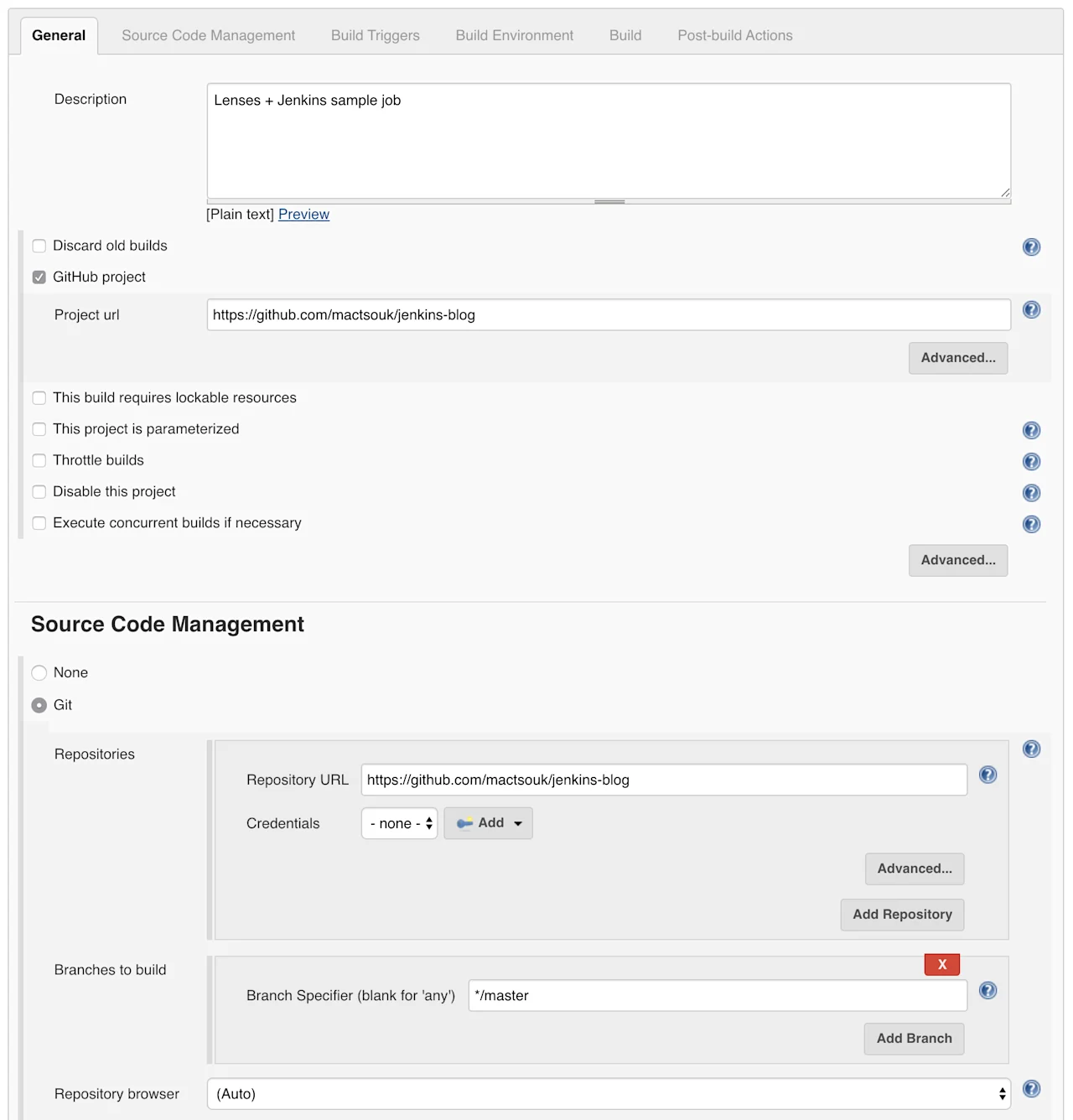1073x1120 pixels.
Task: Click Advanced below the Project url
Action: pos(958,358)
